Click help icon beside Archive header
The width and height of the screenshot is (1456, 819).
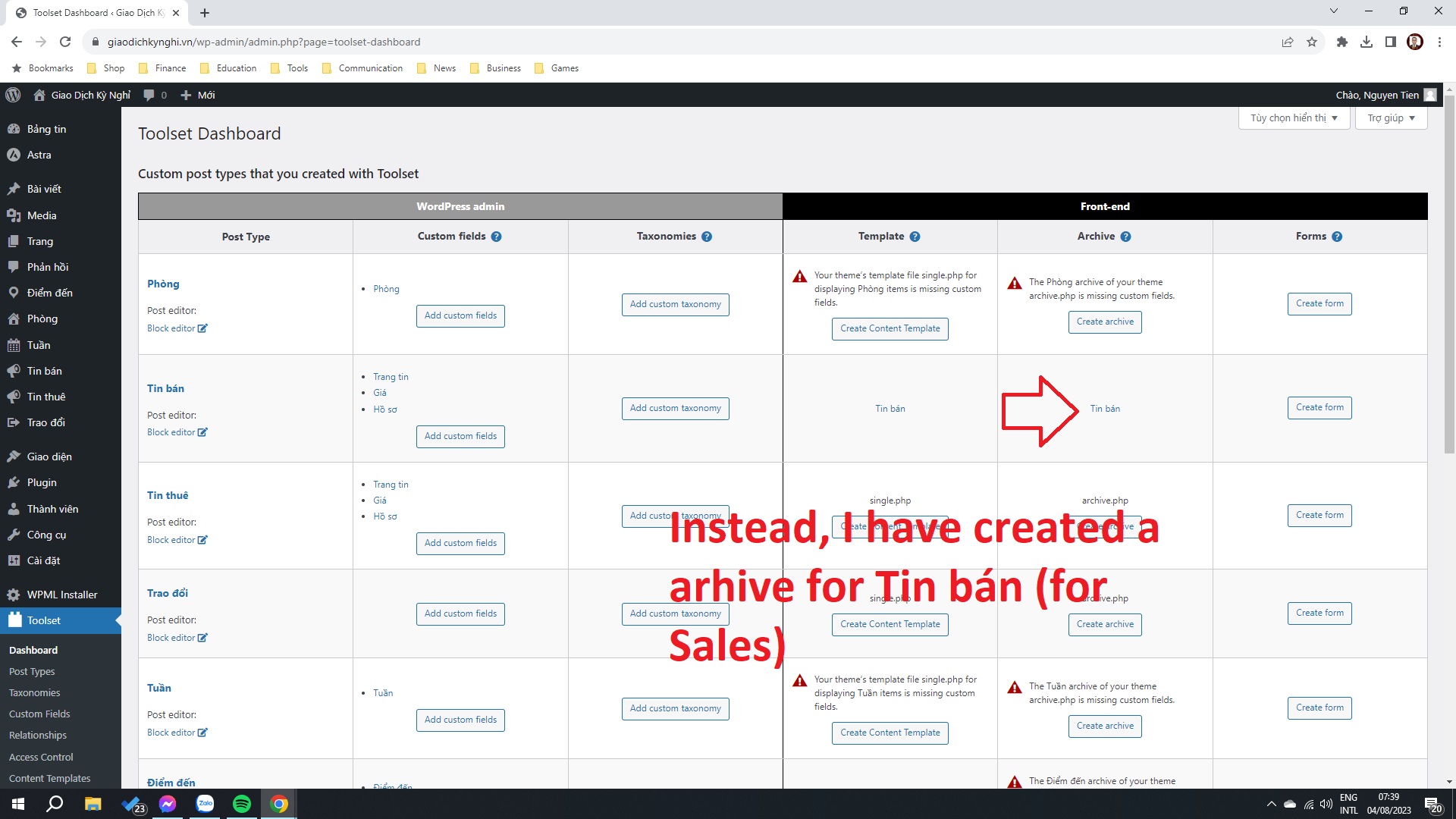[1126, 237]
